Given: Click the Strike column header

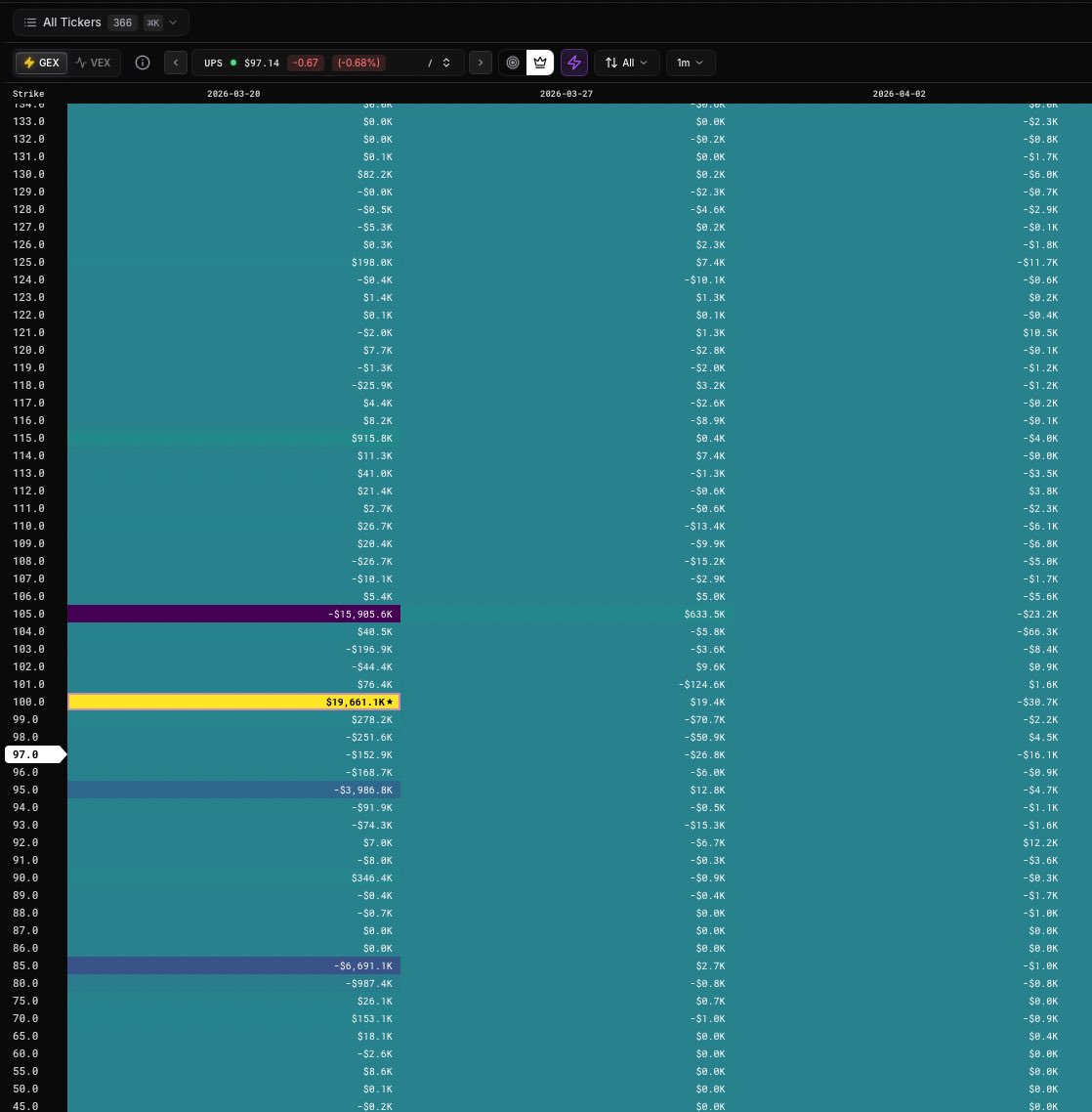Looking at the screenshot, I should point(28,94).
